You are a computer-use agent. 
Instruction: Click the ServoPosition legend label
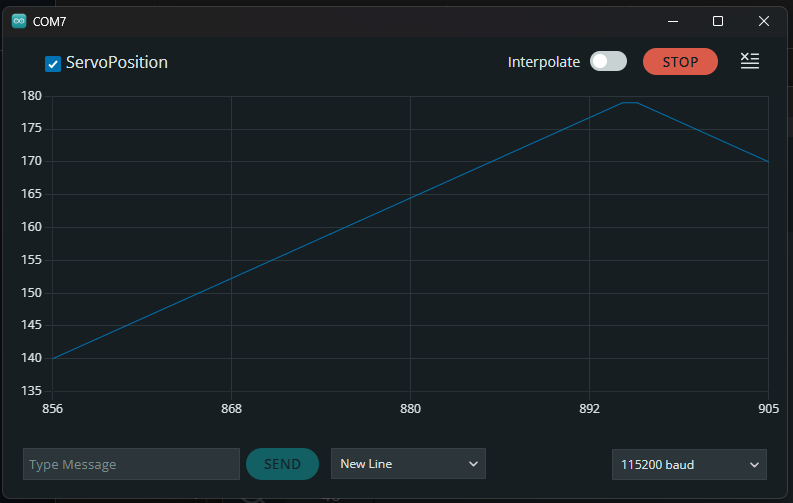[117, 62]
